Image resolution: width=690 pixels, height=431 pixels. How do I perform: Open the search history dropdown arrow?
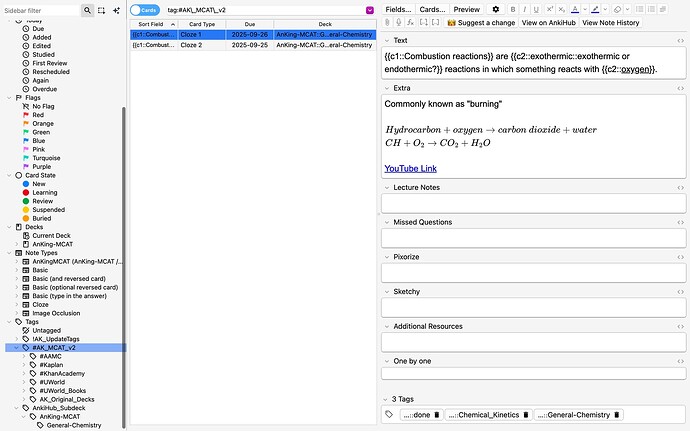pyautogui.click(x=370, y=10)
